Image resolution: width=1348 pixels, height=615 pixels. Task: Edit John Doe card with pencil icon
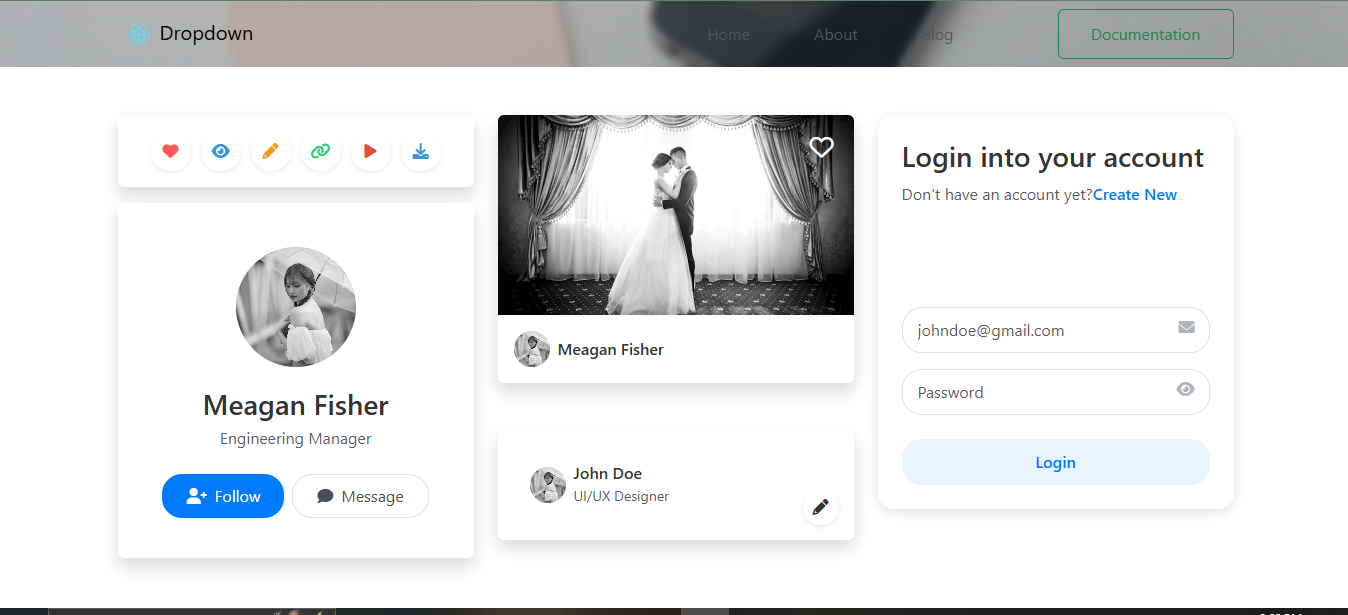820,507
